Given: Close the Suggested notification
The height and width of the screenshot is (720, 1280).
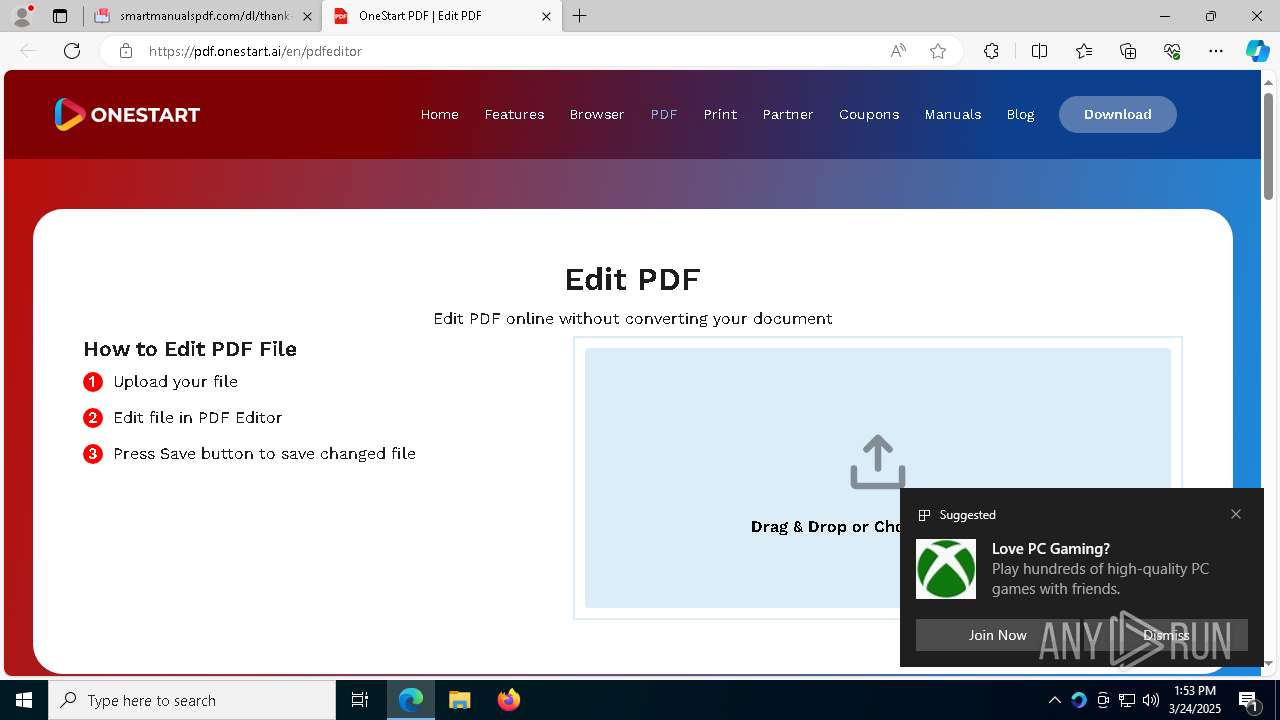Looking at the screenshot, I should [x=1236, y=514].
